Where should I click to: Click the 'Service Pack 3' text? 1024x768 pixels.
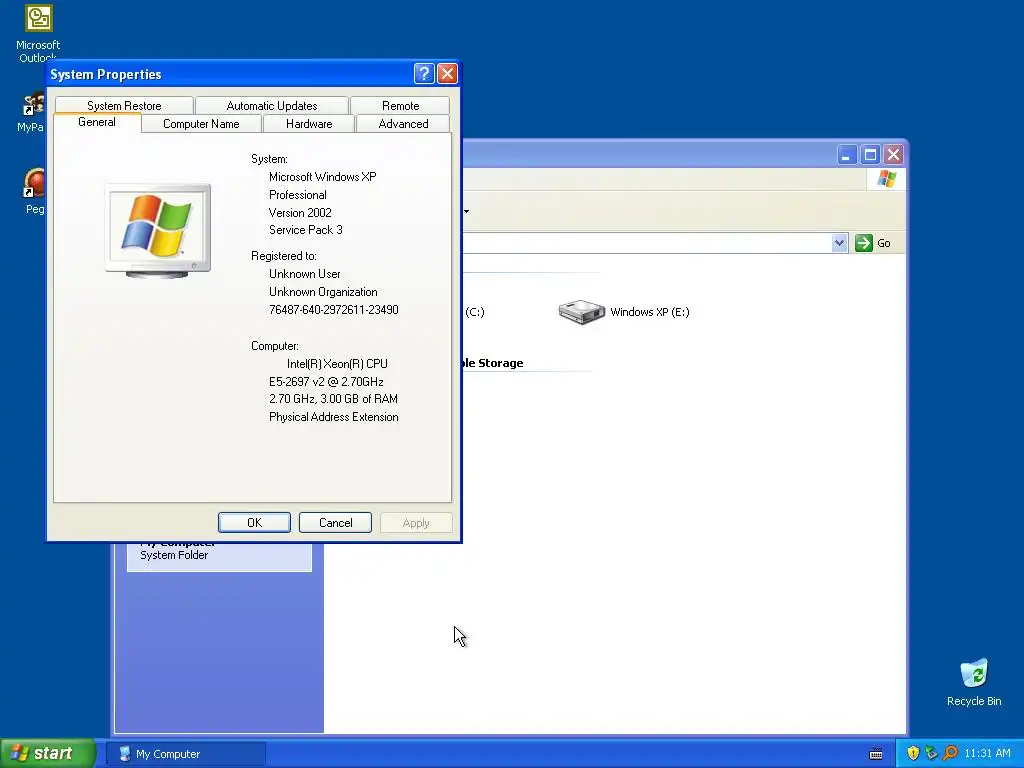[x=306, y=230]
